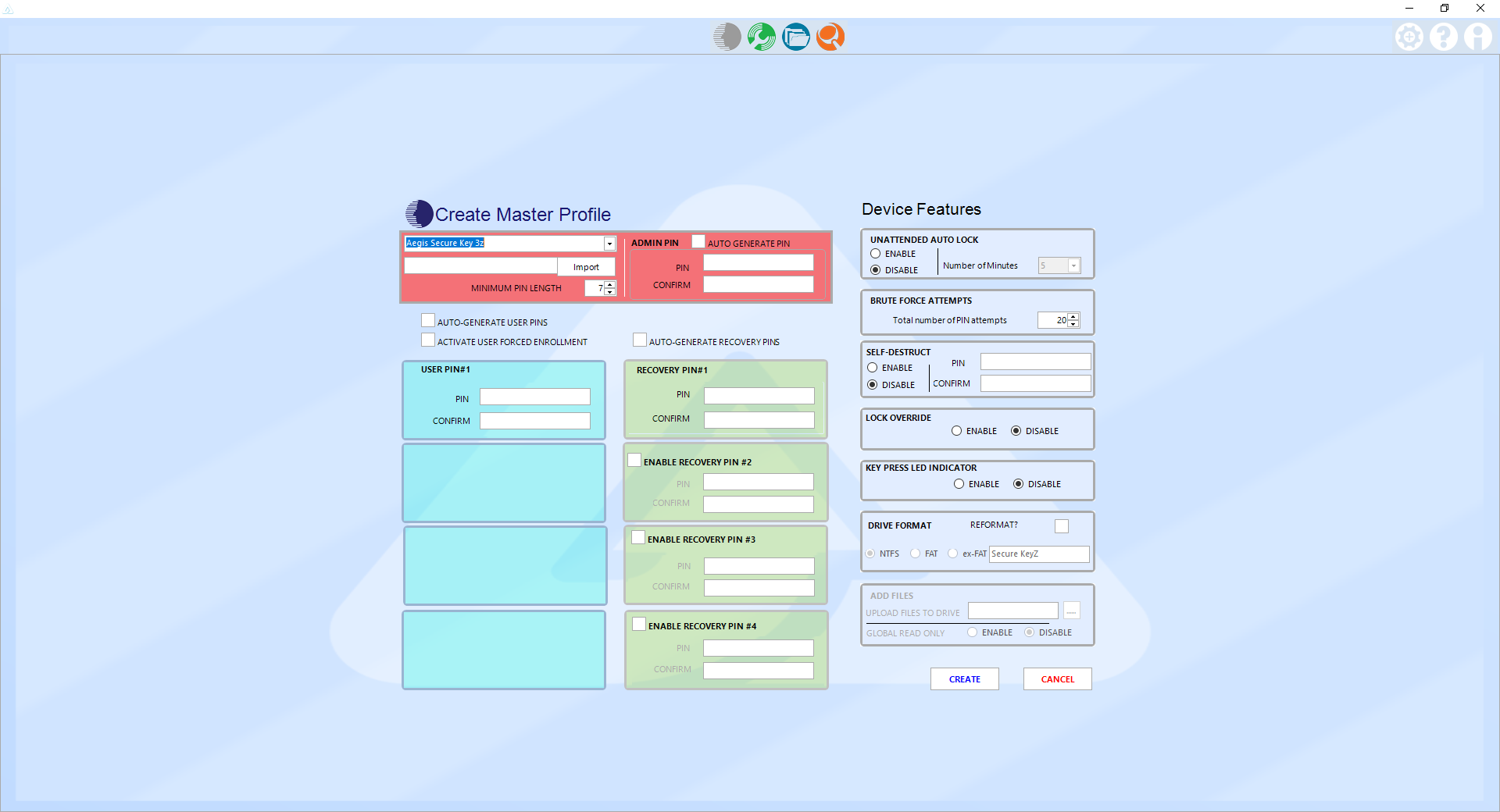
Task: Click the CREATE button
Action: (964, 679)
